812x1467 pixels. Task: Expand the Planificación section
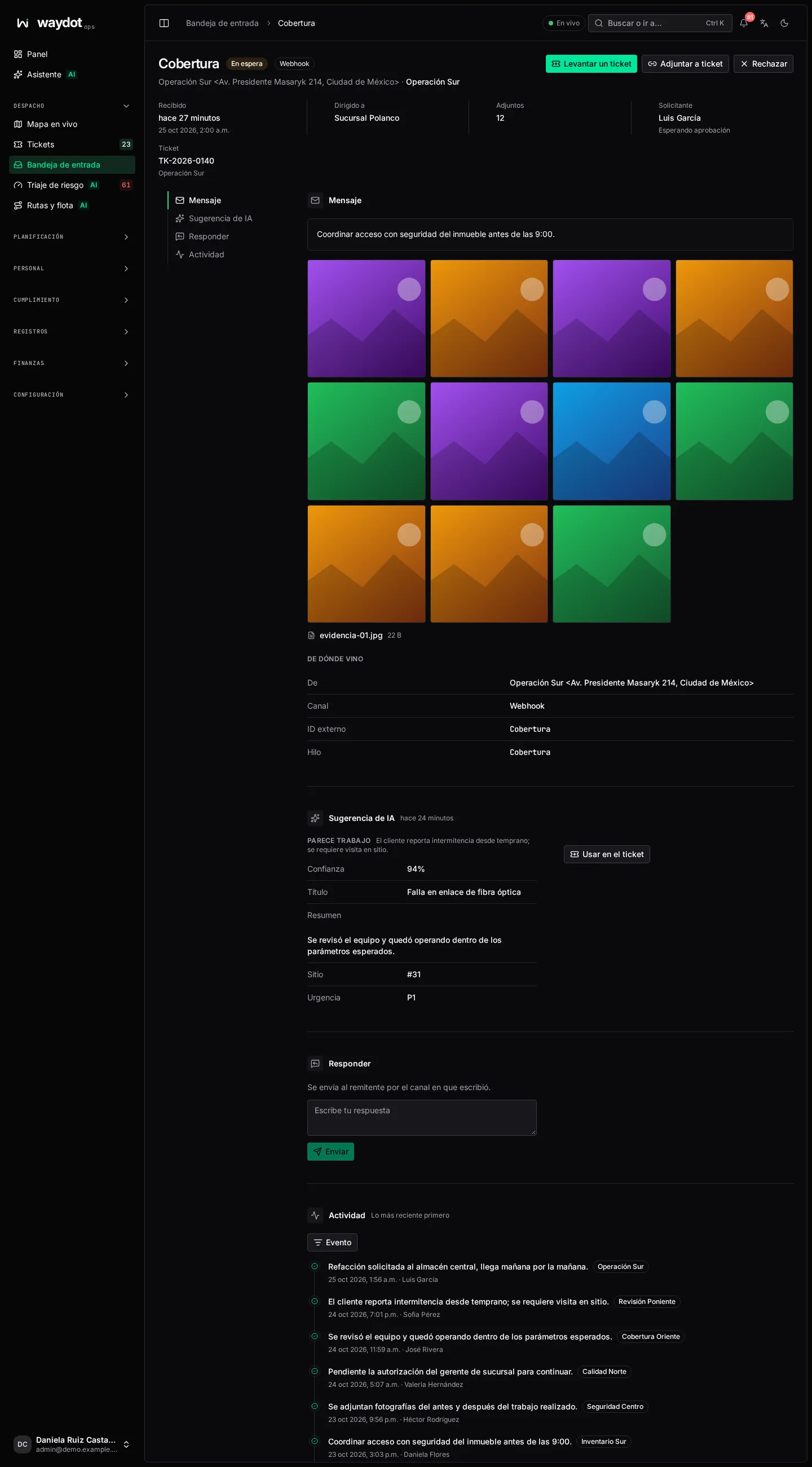[72, 237]
